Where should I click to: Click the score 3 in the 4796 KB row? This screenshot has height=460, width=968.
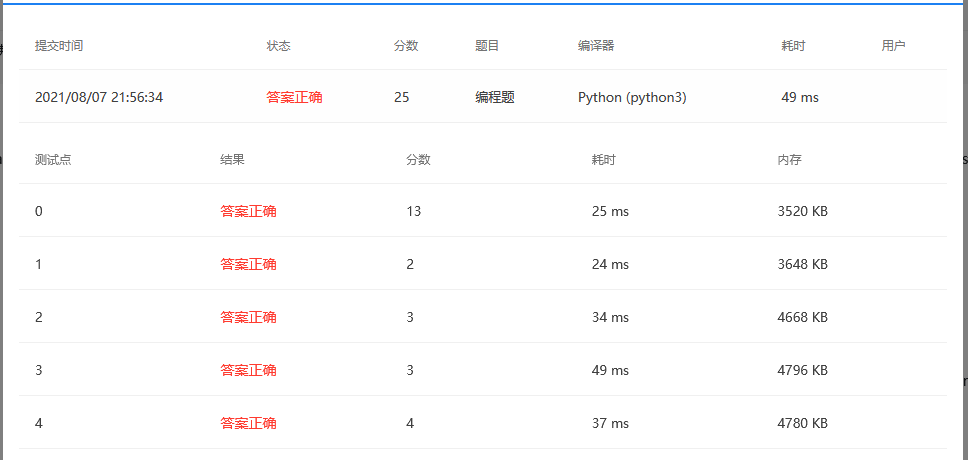tap(410, 370)
